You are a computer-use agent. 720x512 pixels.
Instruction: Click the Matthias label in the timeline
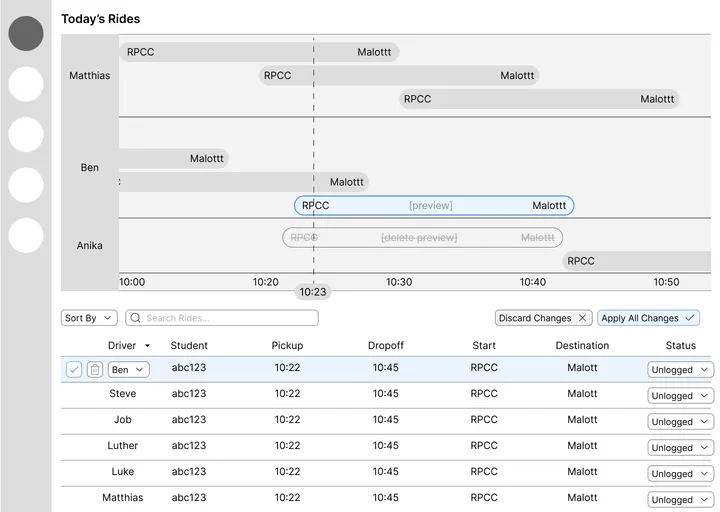point(90,75)
